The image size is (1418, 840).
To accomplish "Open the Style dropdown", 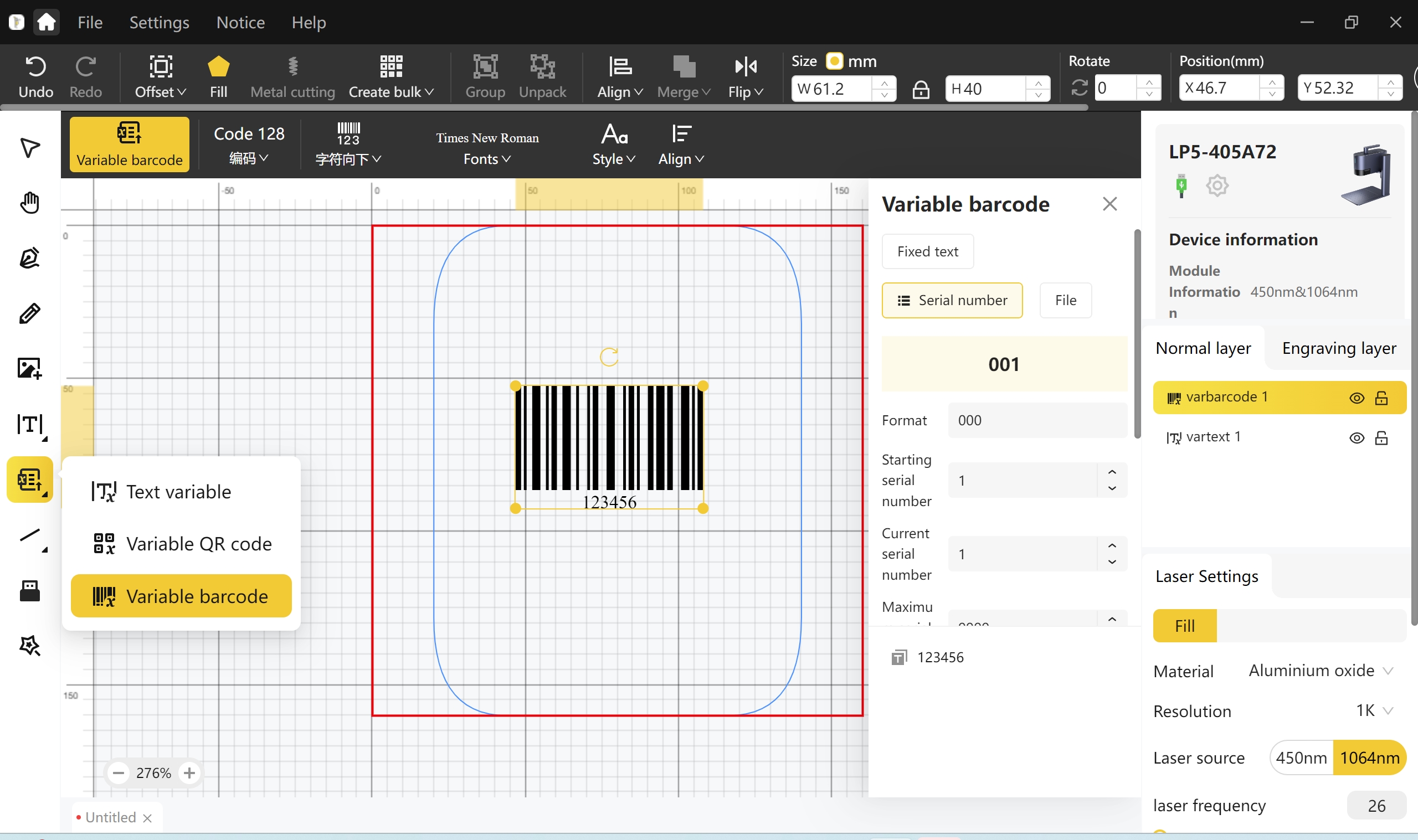I will tap(614, 145).
